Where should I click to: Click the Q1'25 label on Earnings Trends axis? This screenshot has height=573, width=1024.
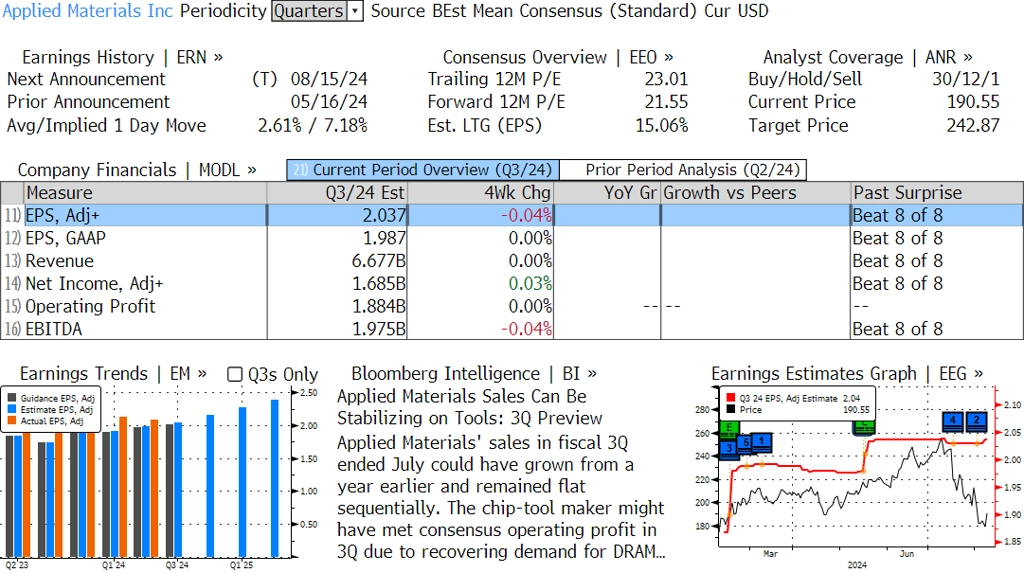pyautogui.click(x=241, y=565)
